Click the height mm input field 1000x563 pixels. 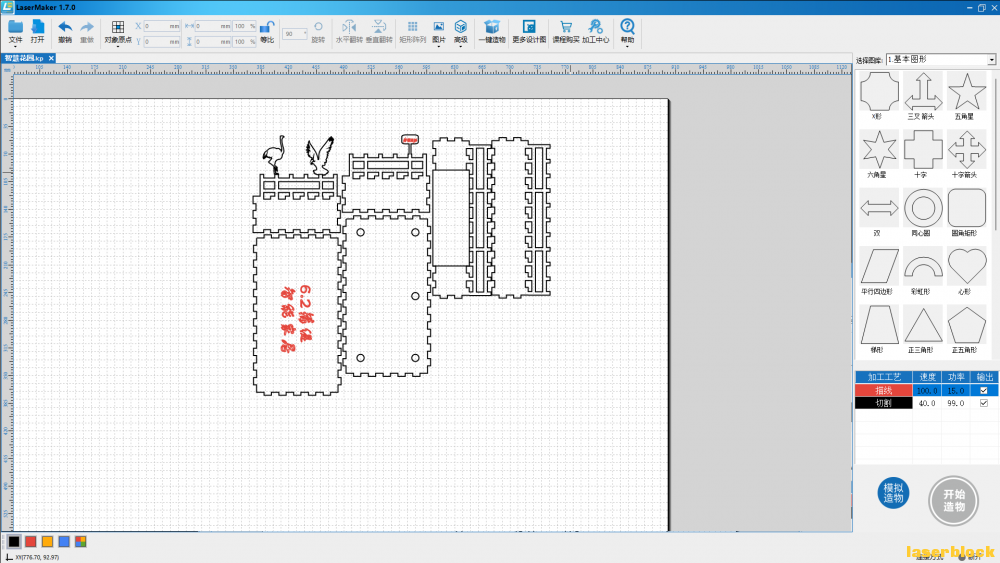[x=213, y=41]
